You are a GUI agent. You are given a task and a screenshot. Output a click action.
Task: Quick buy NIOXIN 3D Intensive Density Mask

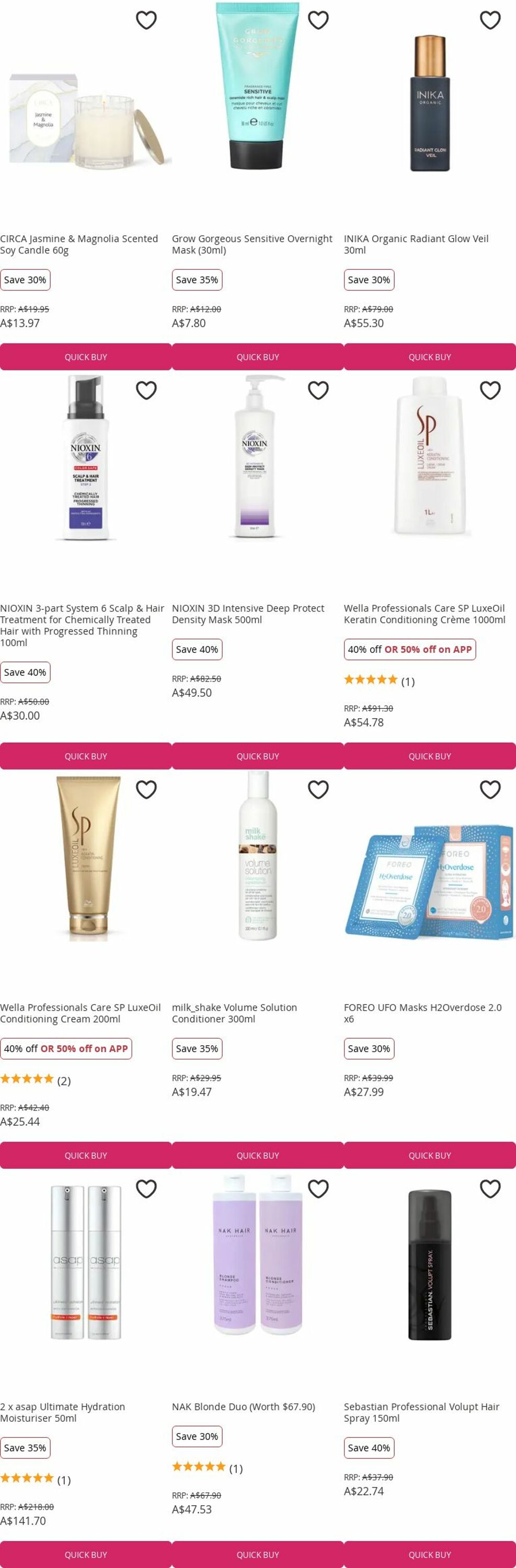pos(258,756)
